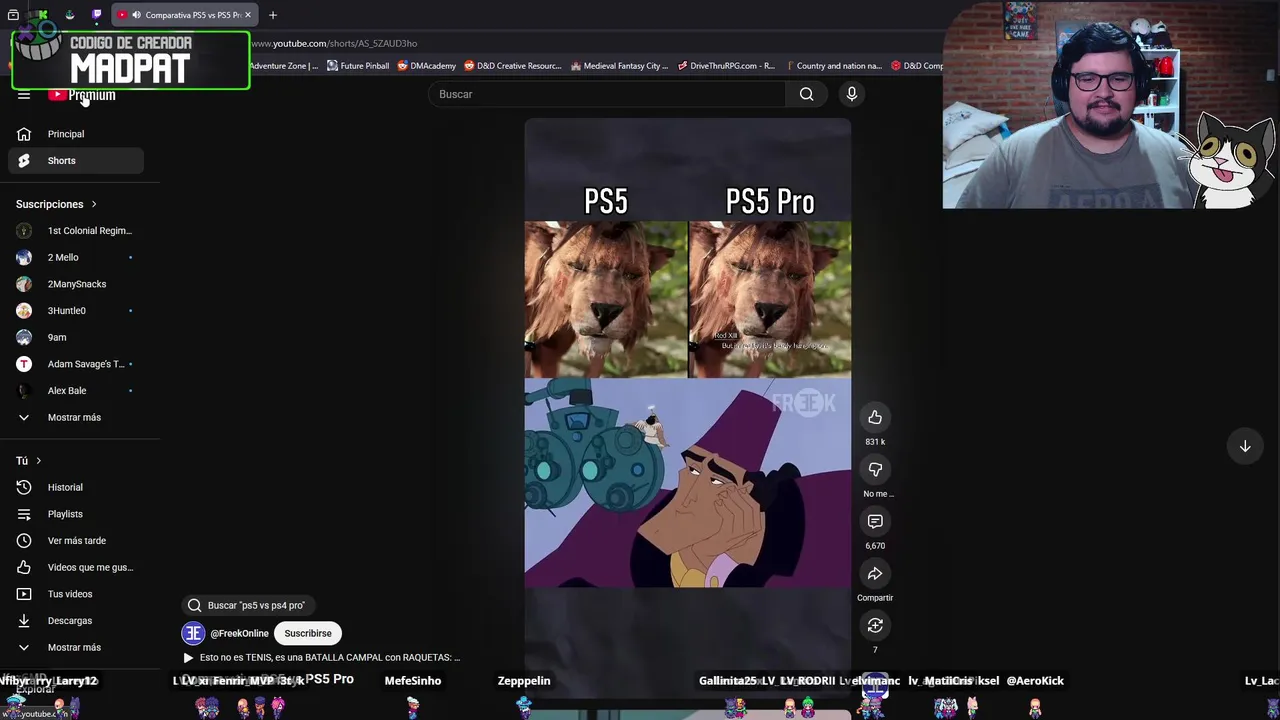Open the 1st Colonial Regim... subscription
The width and height of the screenshot is (1280, 720).
tap(76, 231)
